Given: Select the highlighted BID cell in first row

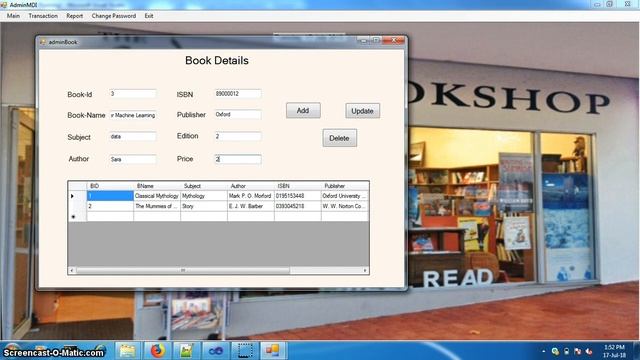Looking at the screenshot, I should pyautogui.click(x=110, y=196).
